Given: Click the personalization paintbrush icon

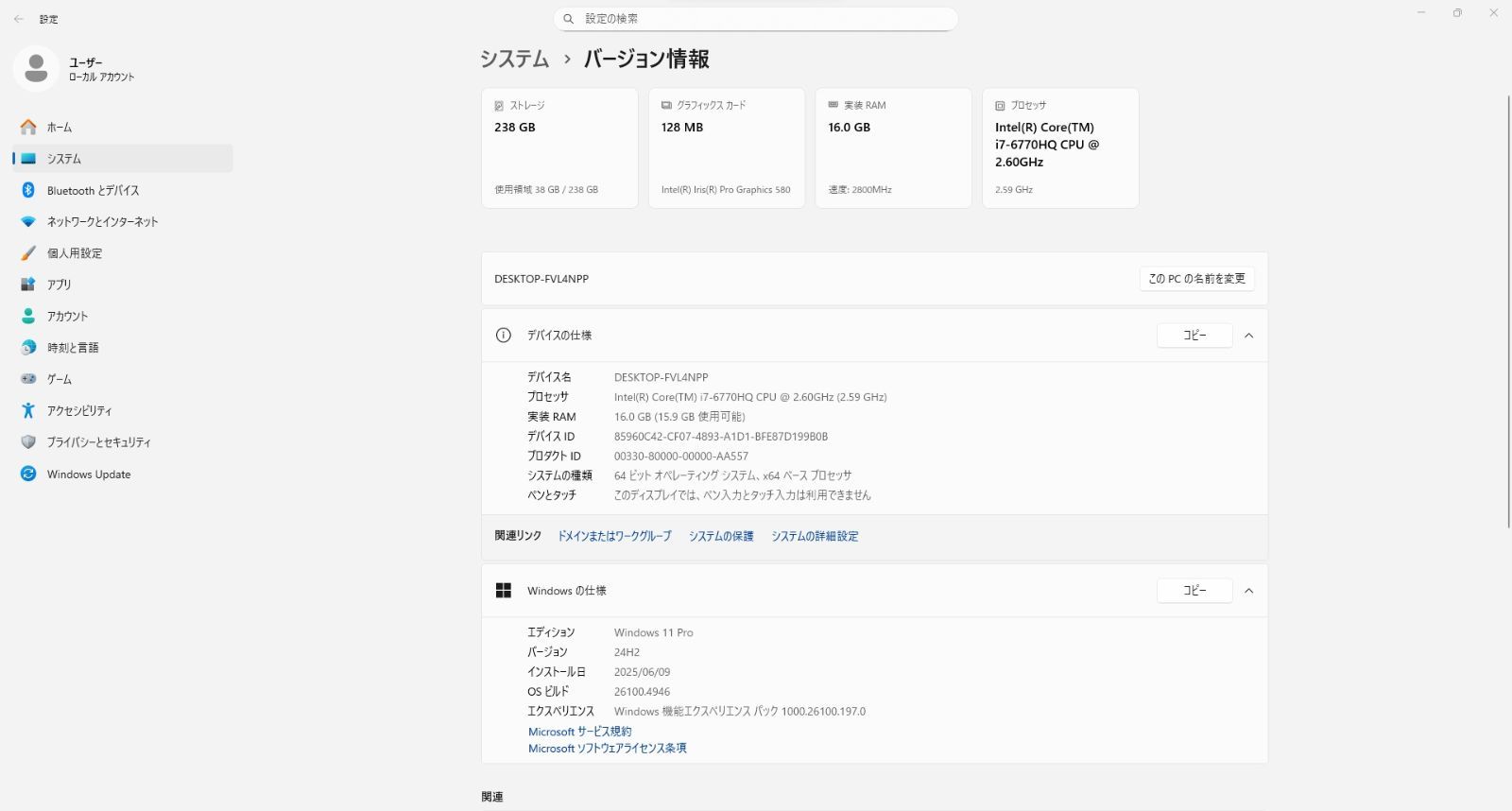Looking at the screenshot, I should 28,253.
